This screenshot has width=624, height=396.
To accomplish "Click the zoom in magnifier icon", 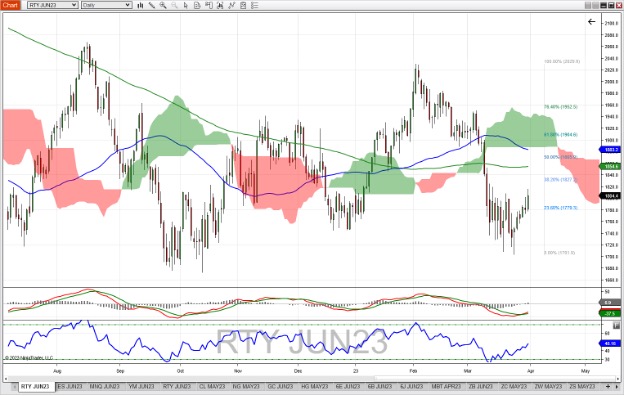I will point(163,5).
